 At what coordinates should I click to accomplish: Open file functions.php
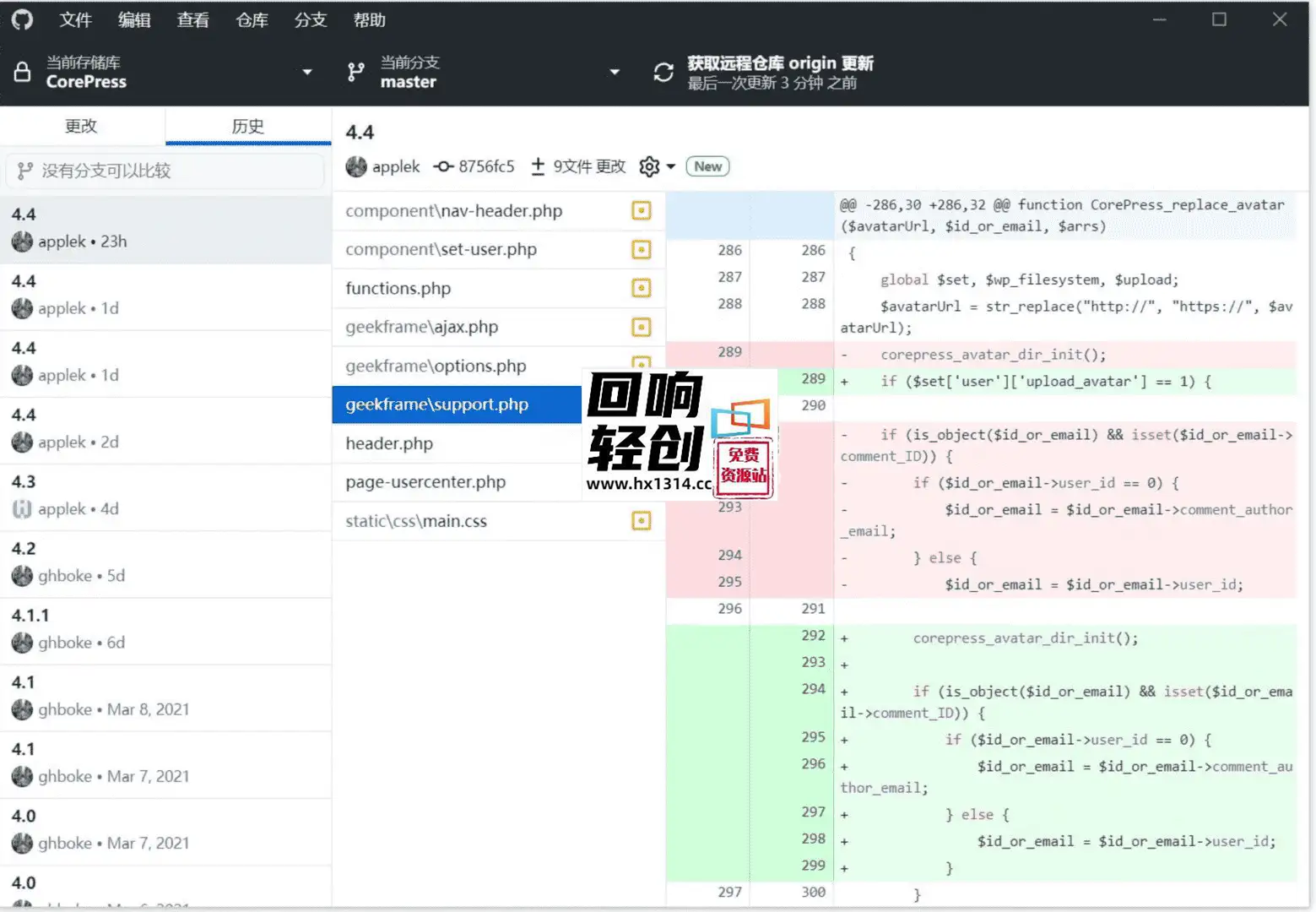click(499, 289)
